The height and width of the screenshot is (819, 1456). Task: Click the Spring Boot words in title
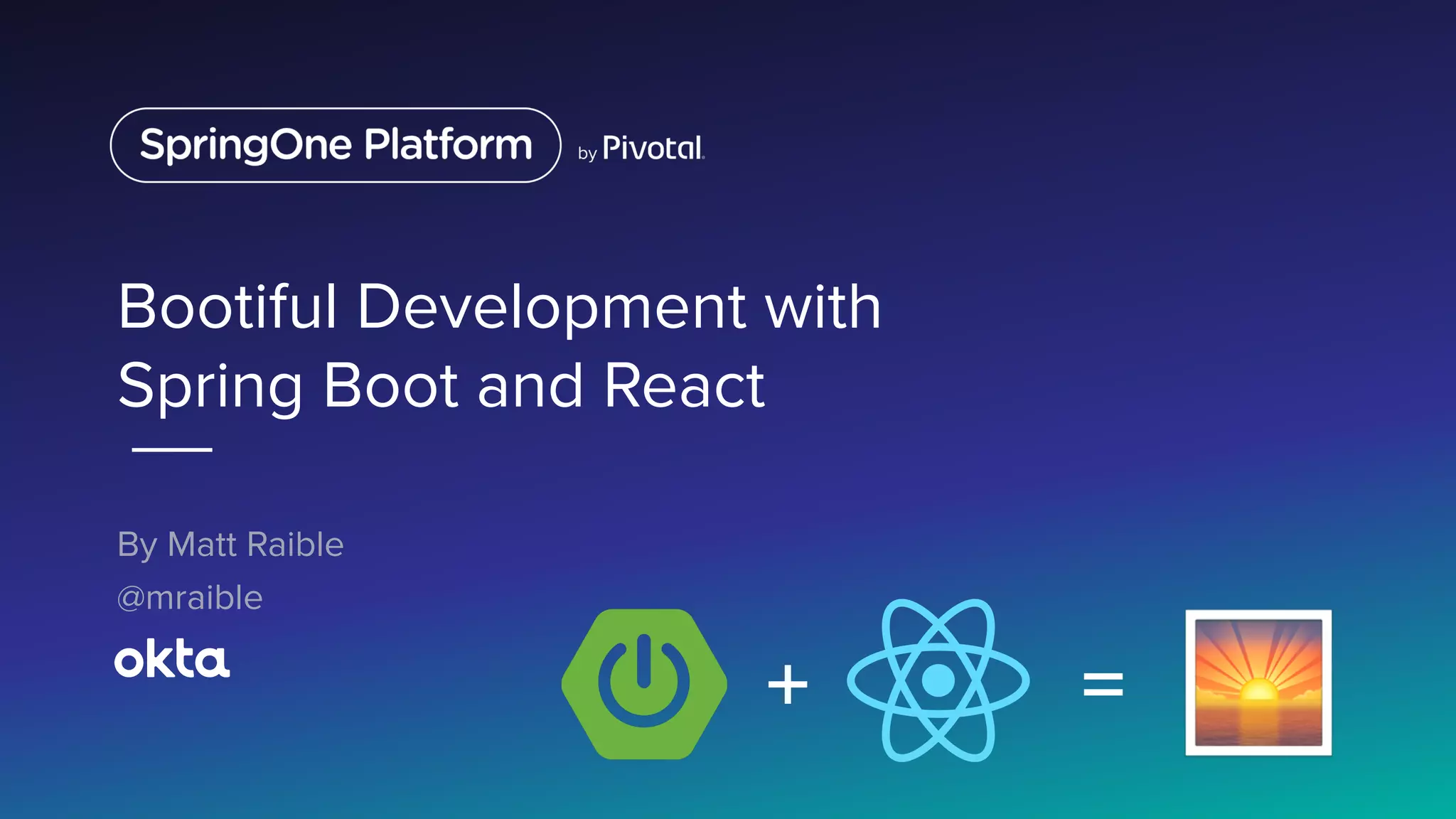288,385
